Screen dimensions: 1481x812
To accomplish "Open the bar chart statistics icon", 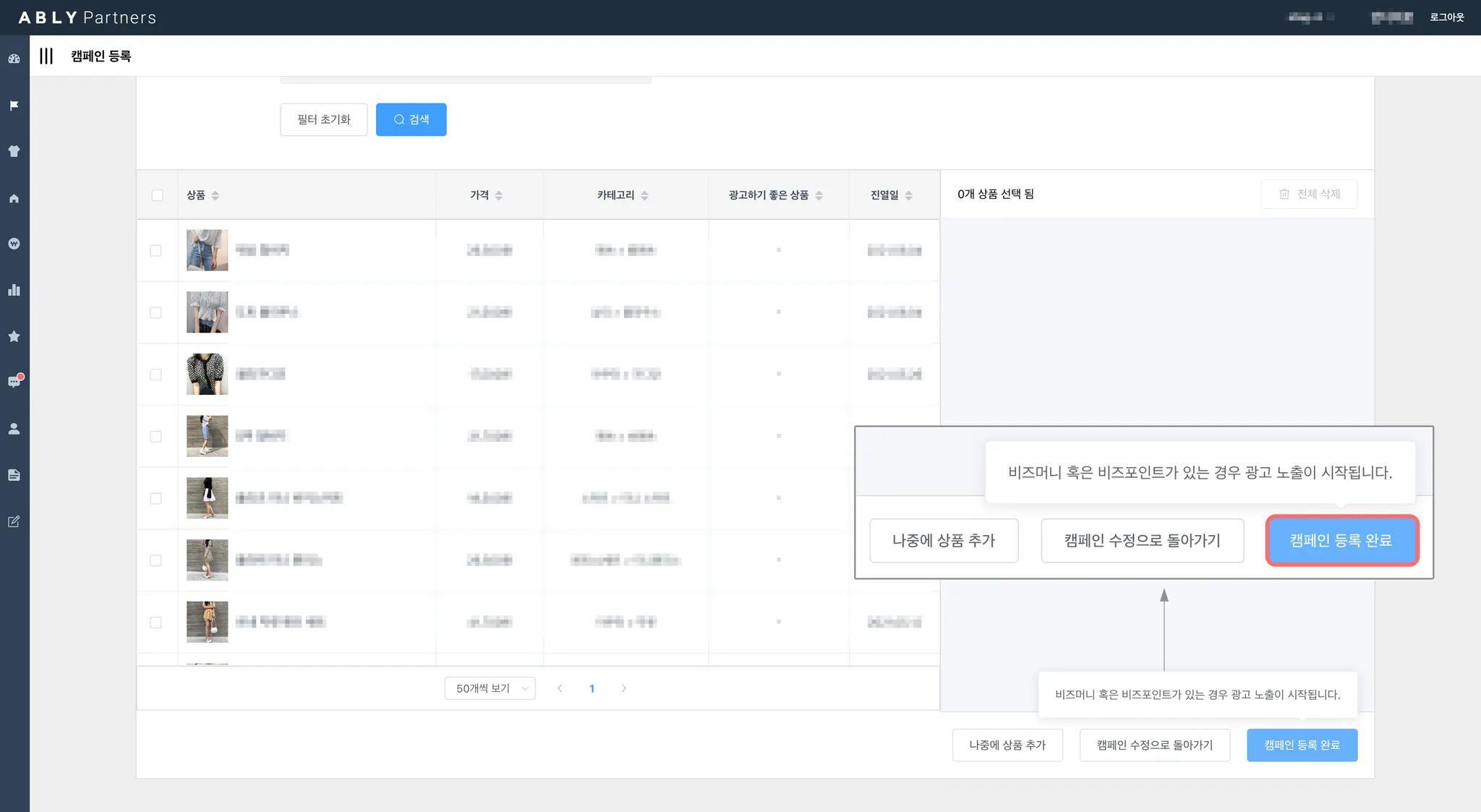I will pyautogui.click(x=14, y=290).
